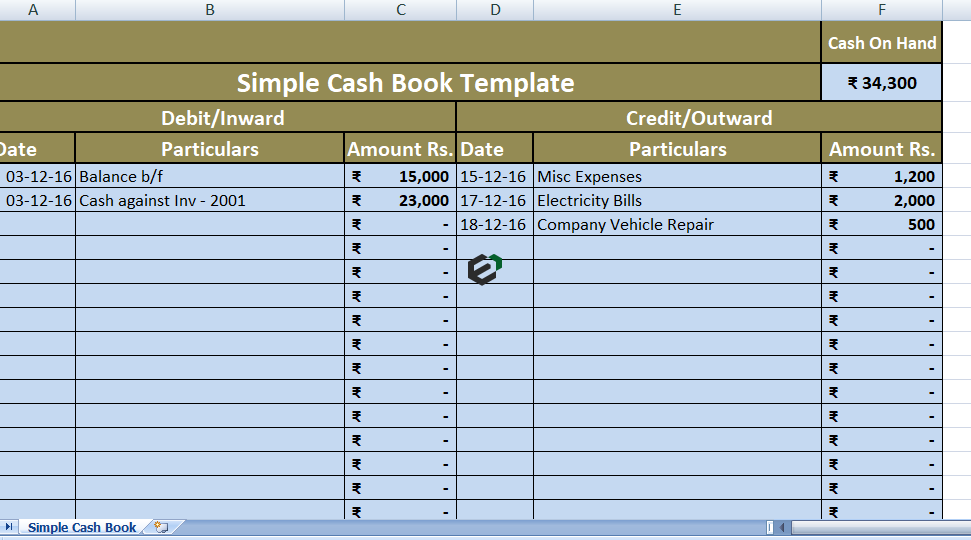
Task: Click the Credit/Outward header cell
Action: 698,118
